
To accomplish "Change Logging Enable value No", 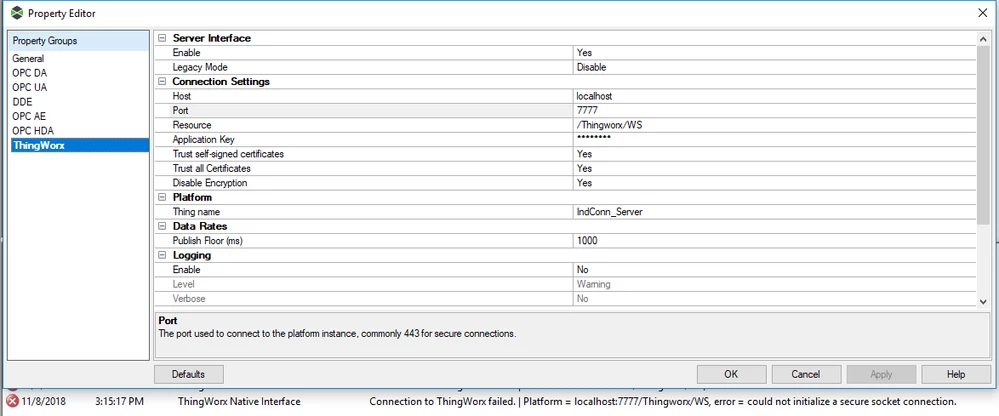I will [773, 269].
